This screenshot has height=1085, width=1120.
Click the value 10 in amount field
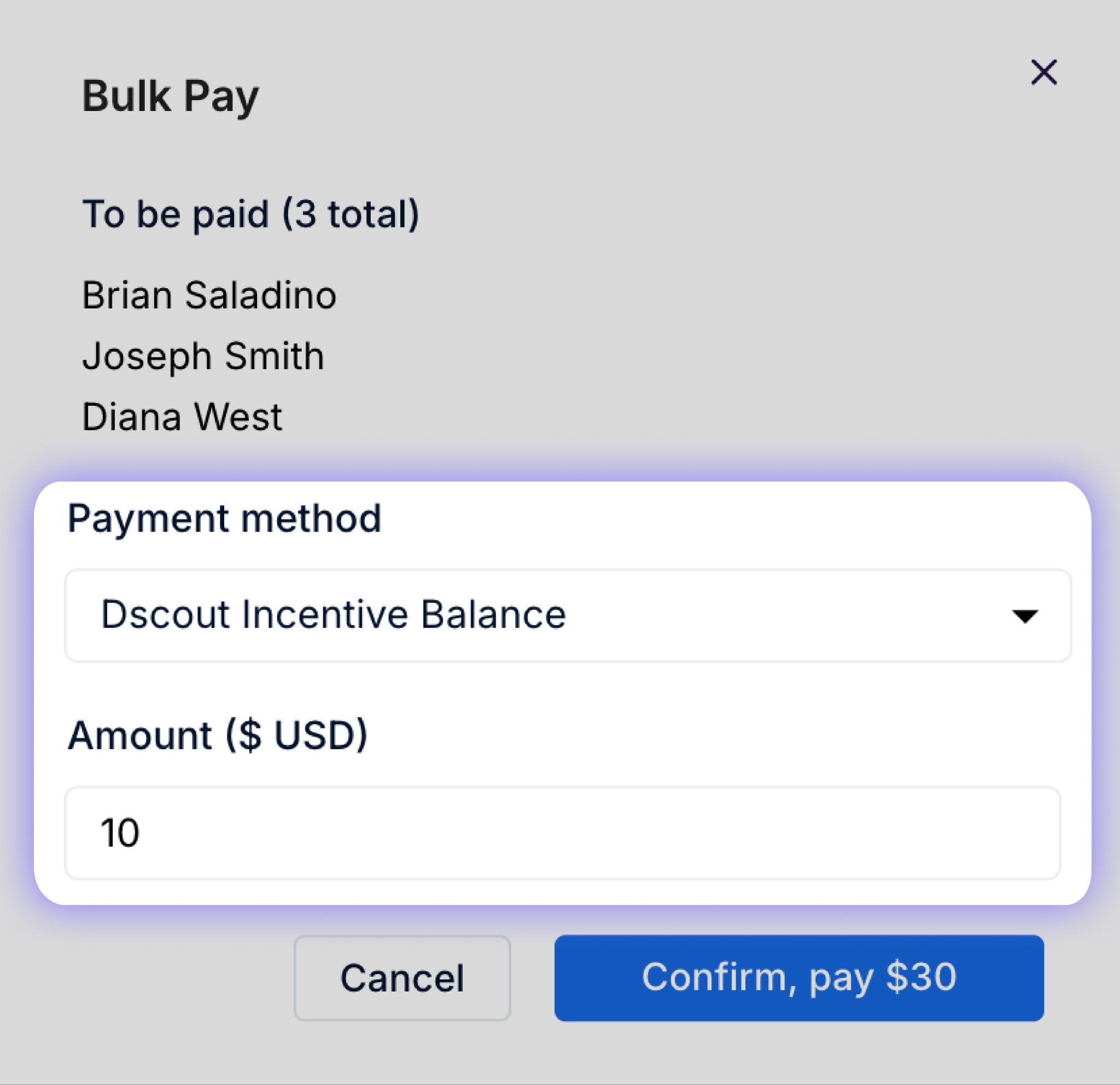(x=120, y=833)
